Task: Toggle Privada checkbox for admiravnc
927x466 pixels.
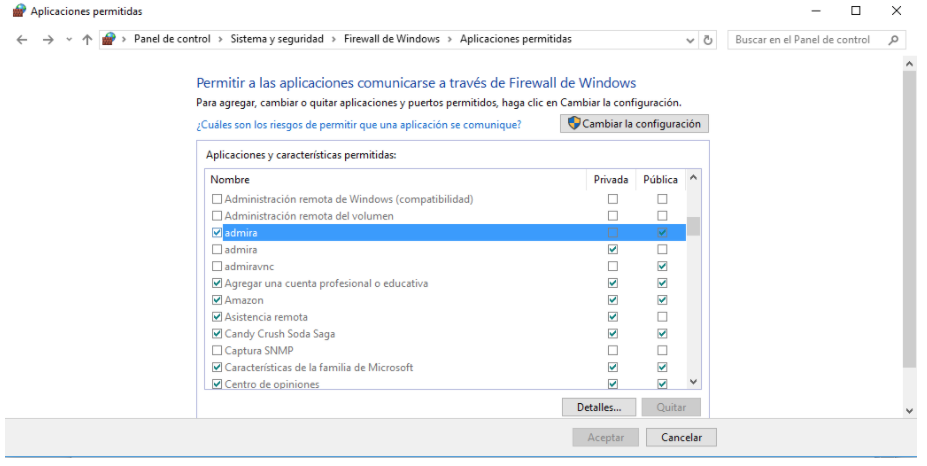Action: 612,266
